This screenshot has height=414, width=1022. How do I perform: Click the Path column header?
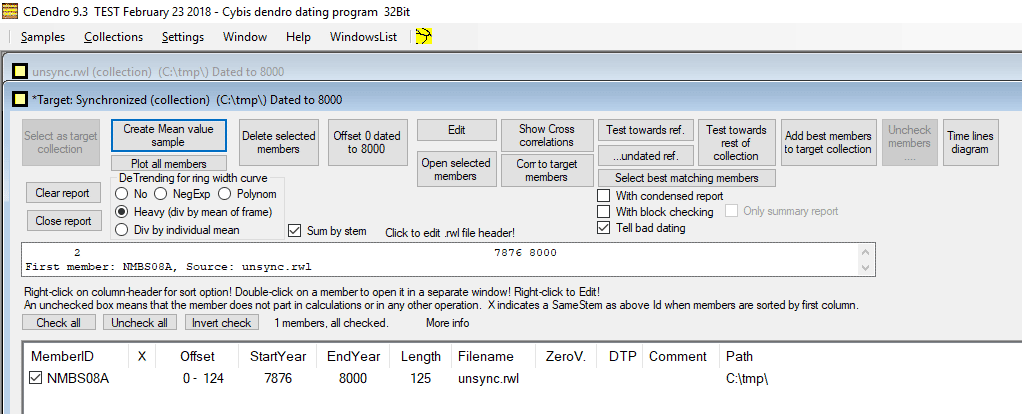740,357
